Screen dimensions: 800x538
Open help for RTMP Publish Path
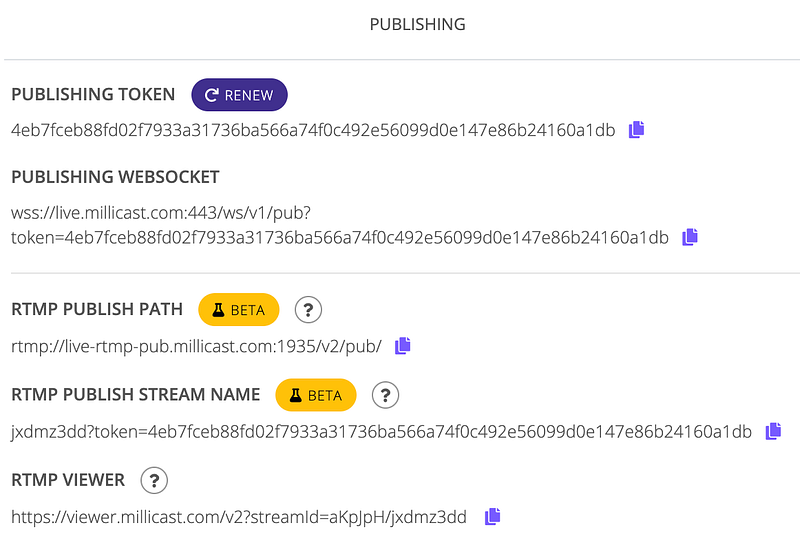[x=309, y=310]
